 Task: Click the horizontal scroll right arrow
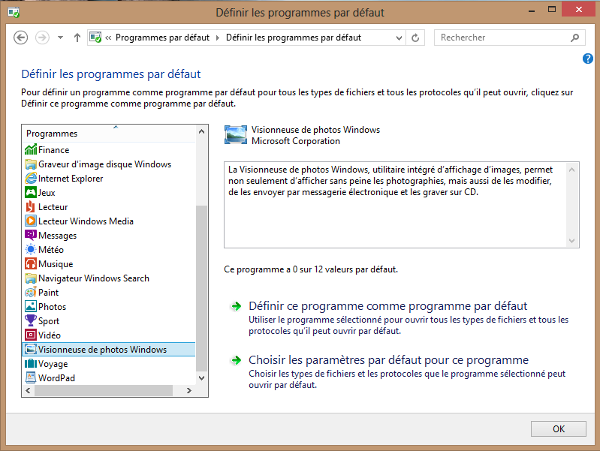tap(189, 390)
